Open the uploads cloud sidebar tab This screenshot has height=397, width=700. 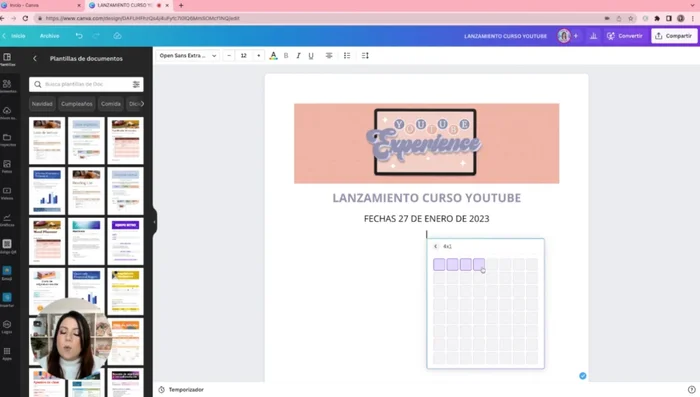[7, 113]
